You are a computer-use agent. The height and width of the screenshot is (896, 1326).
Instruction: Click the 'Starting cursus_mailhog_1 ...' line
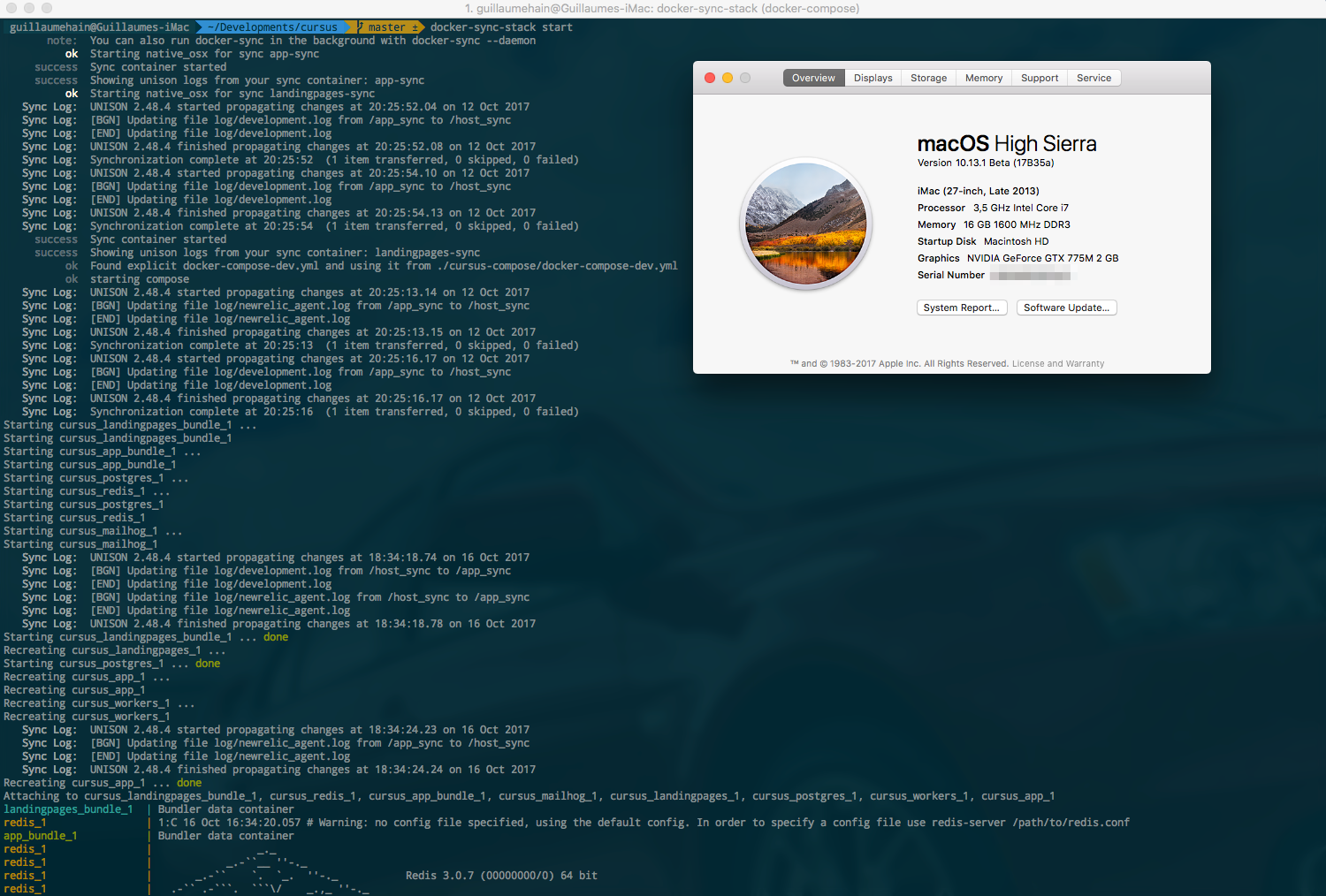(x=93, y=531)
